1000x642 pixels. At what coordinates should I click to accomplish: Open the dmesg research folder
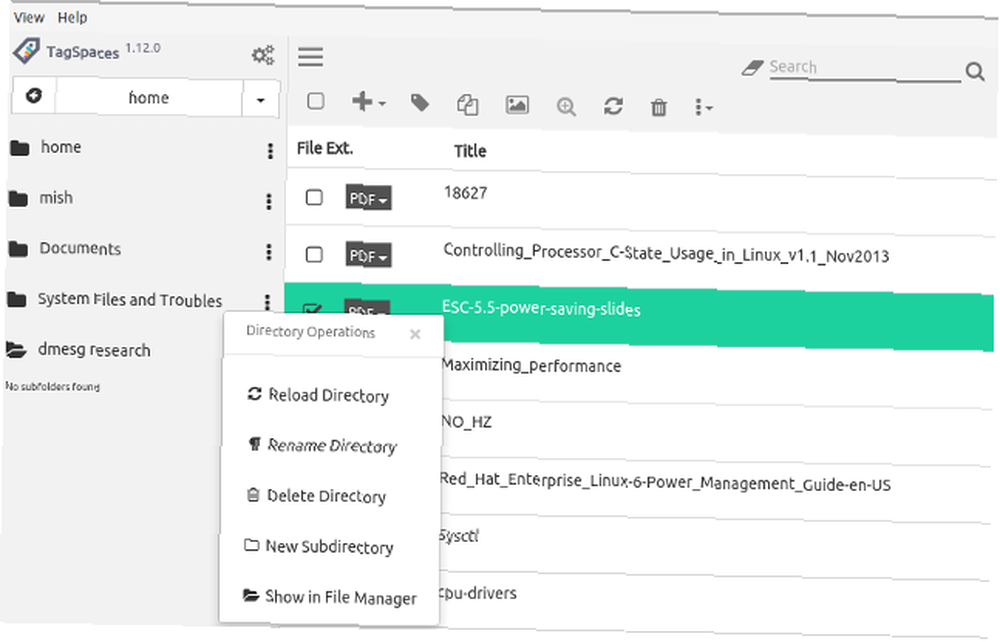(94, 350)
